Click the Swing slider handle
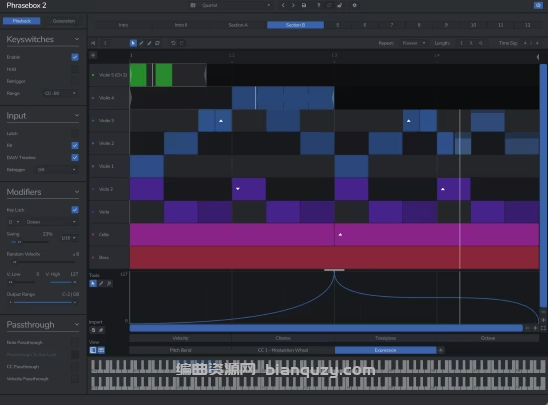The width and height of the screenshot is (548, 405). (20, 242)
